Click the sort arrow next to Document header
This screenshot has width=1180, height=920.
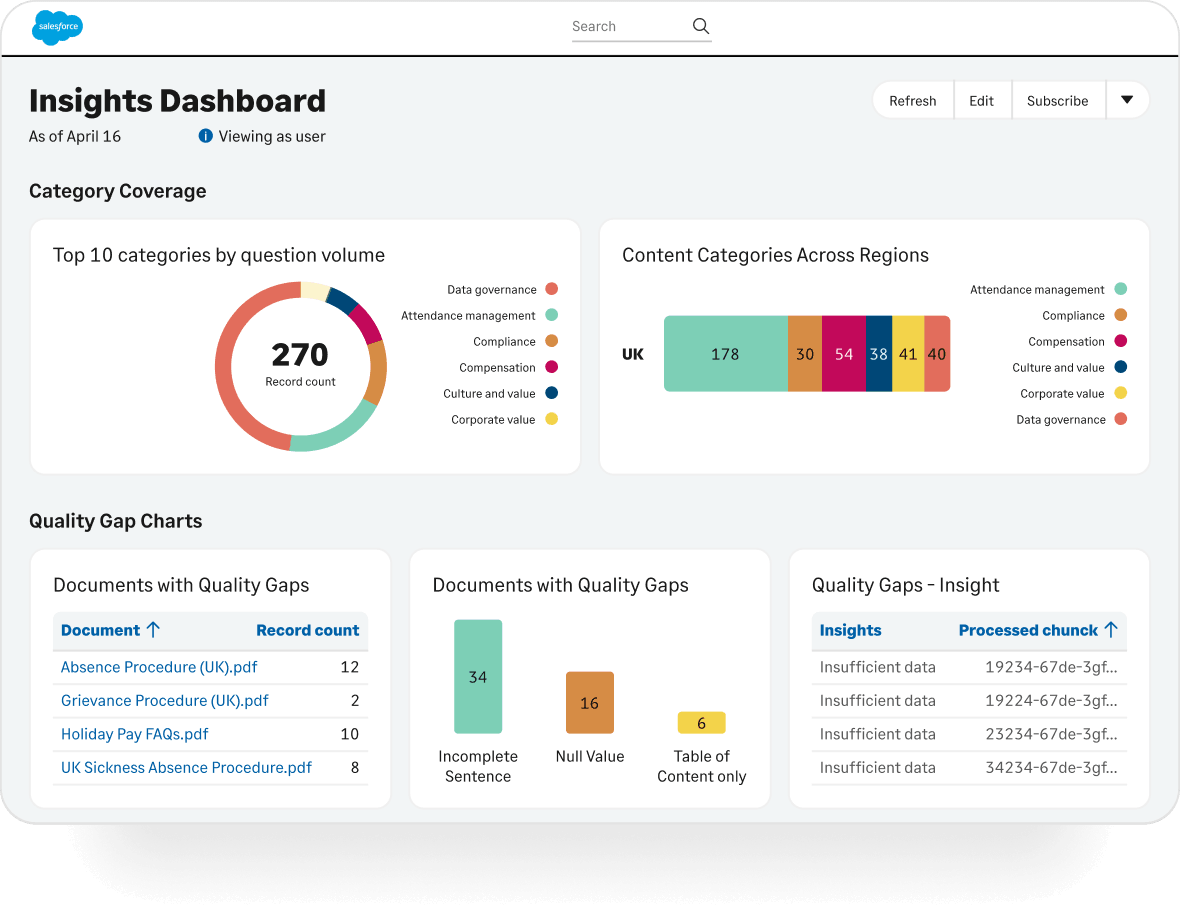pyautogui.click(x=154, y=630)
